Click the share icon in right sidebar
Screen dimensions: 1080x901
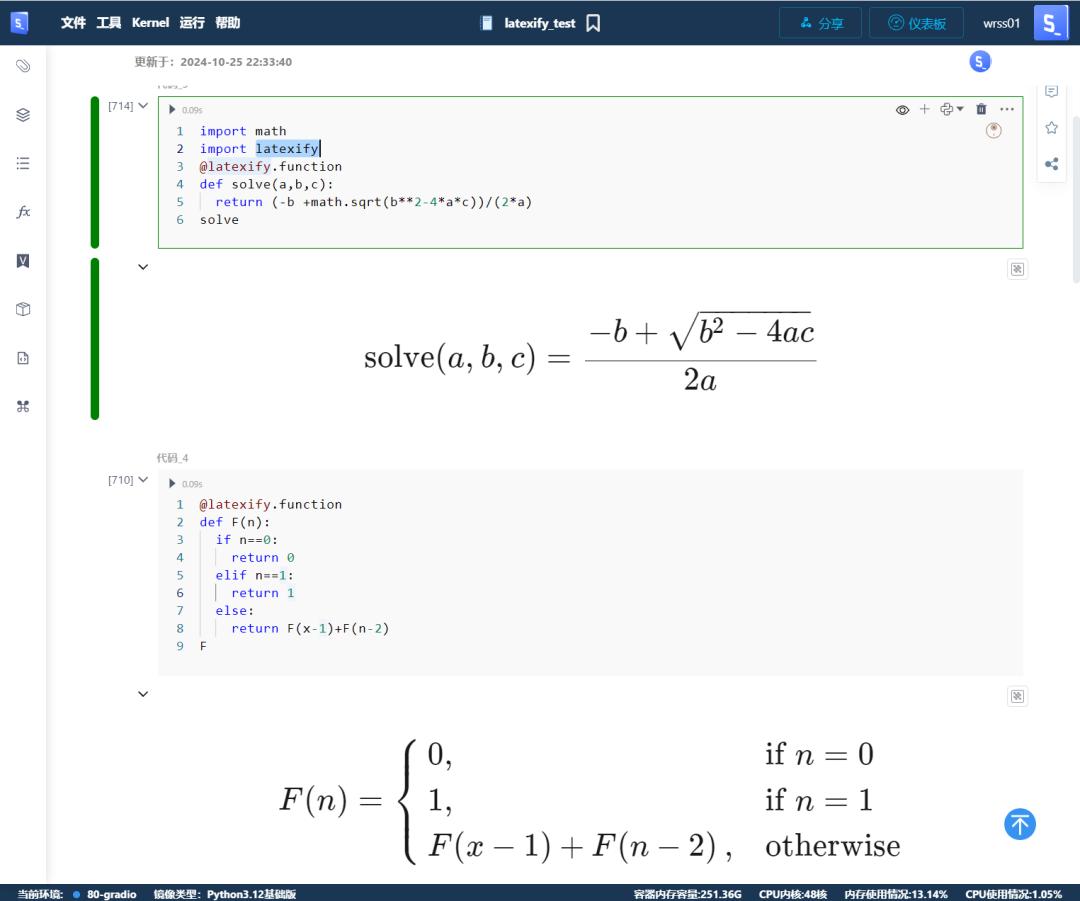[x=1051, y=163]
